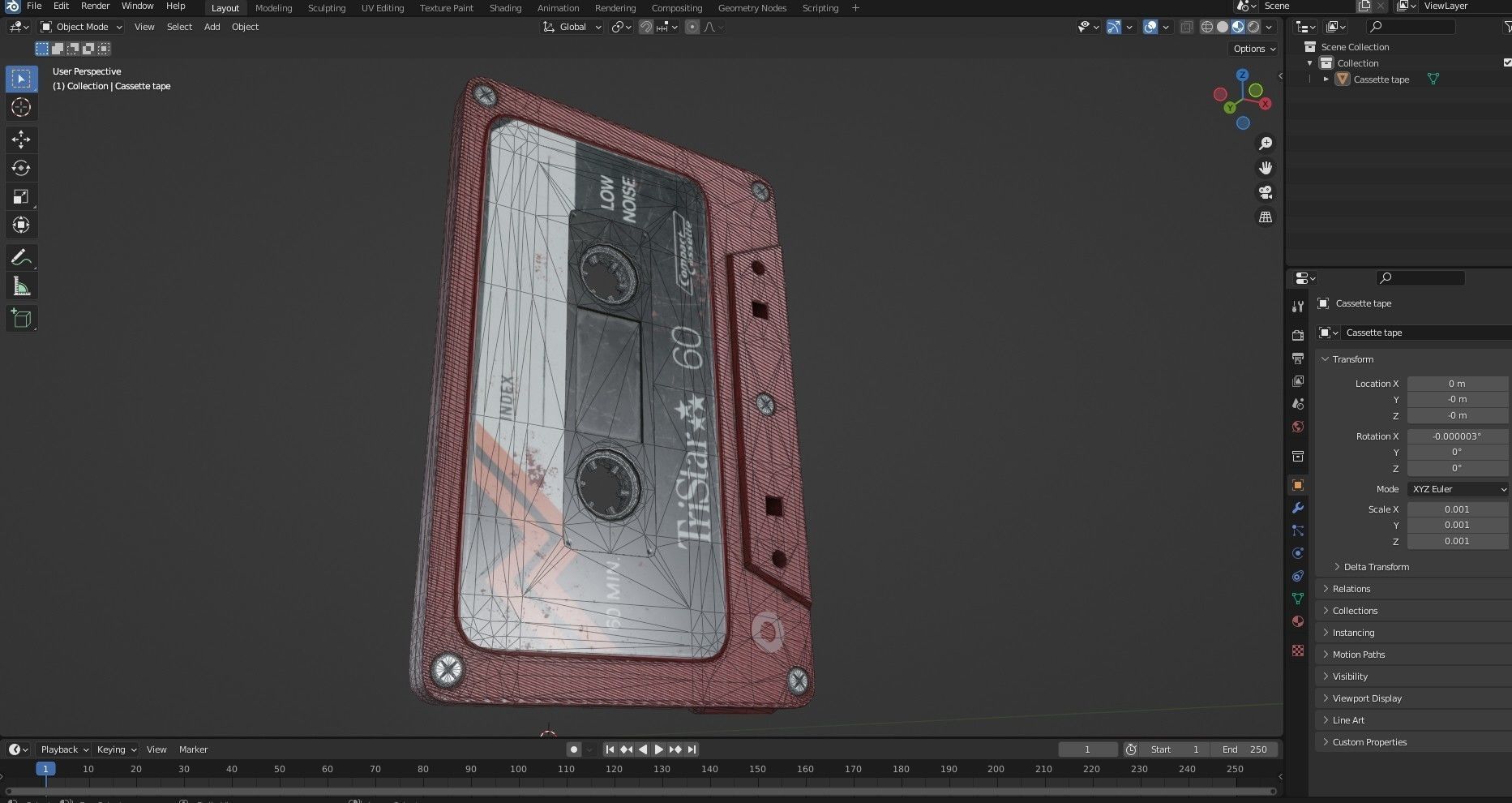Jump to the animation end frame
Image resolution: width=1512 pixels, height=803 pixels.
pos(692,749)
